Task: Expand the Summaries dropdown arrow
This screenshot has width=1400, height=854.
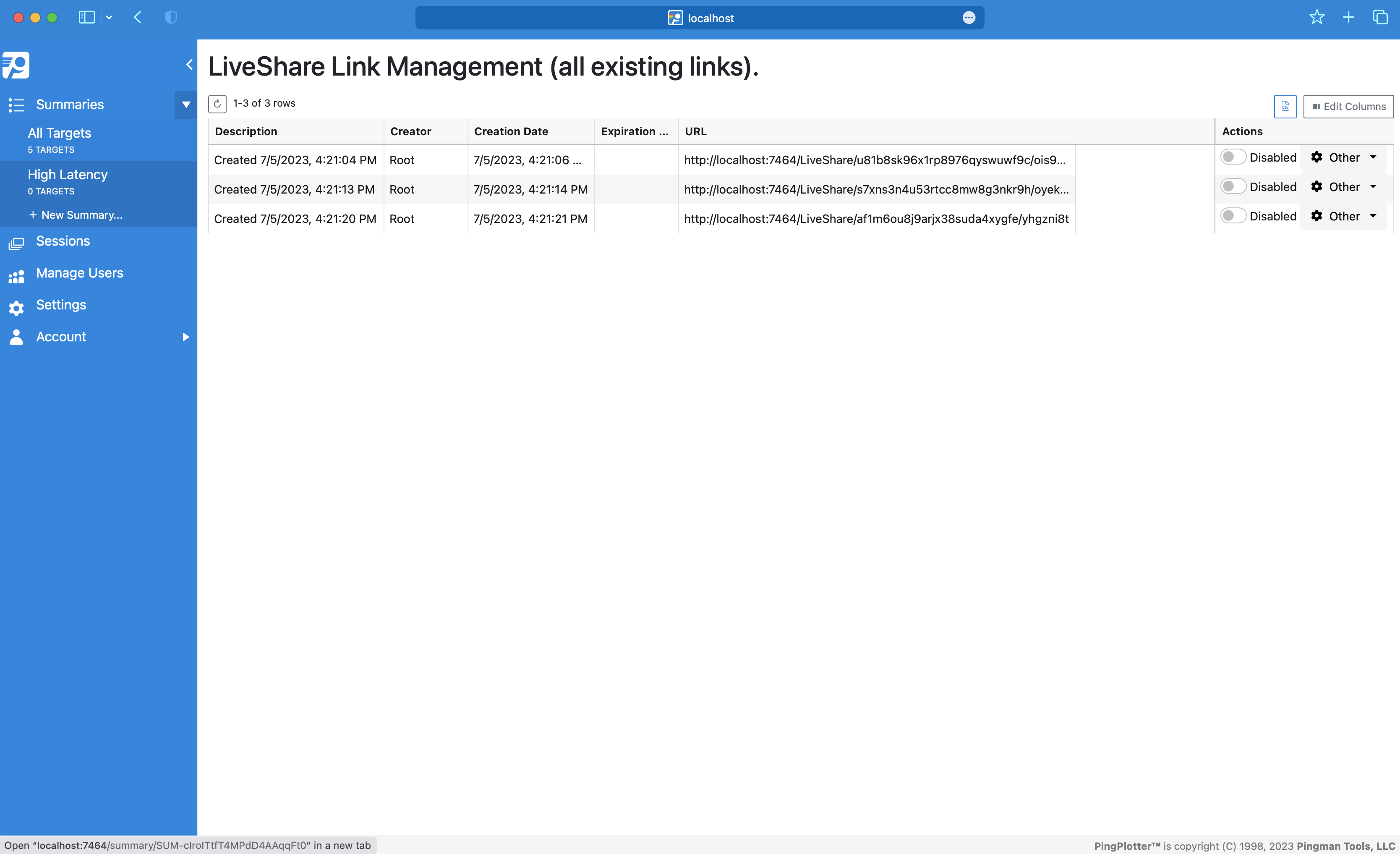Action: click(186, 105)
